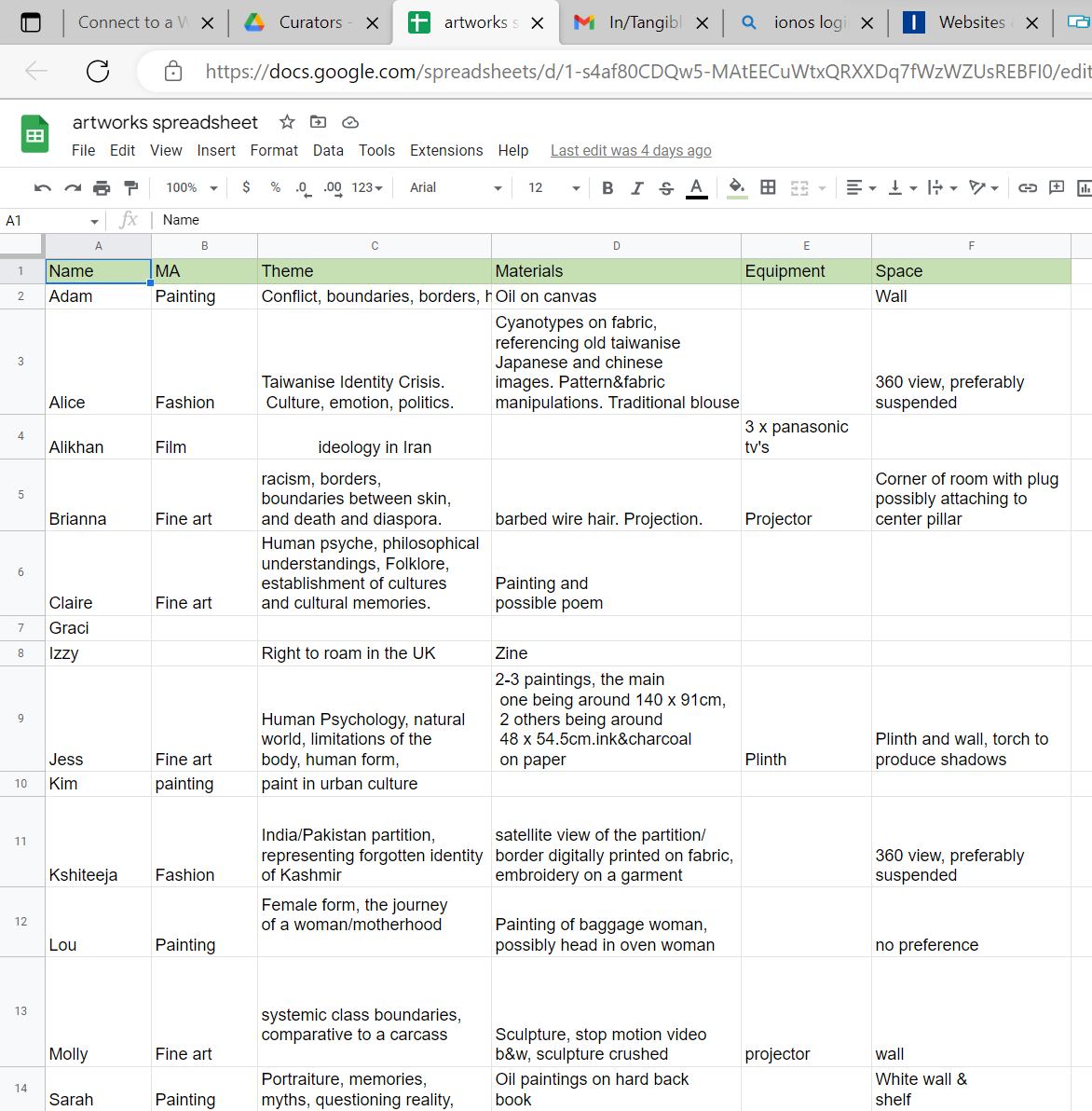Open the View menu
This screenshot has height=1111, width=1092.
166,150
